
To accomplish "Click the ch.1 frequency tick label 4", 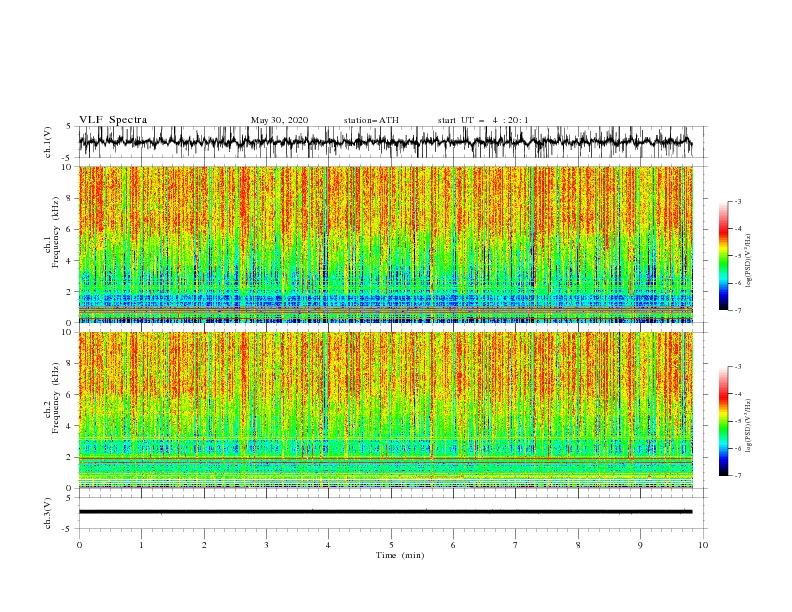I will (70, 261).
